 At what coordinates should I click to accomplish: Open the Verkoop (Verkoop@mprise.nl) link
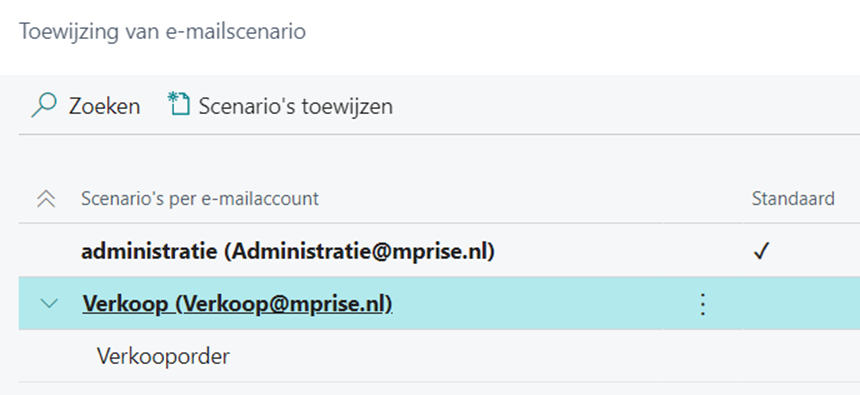coord(237,304)
